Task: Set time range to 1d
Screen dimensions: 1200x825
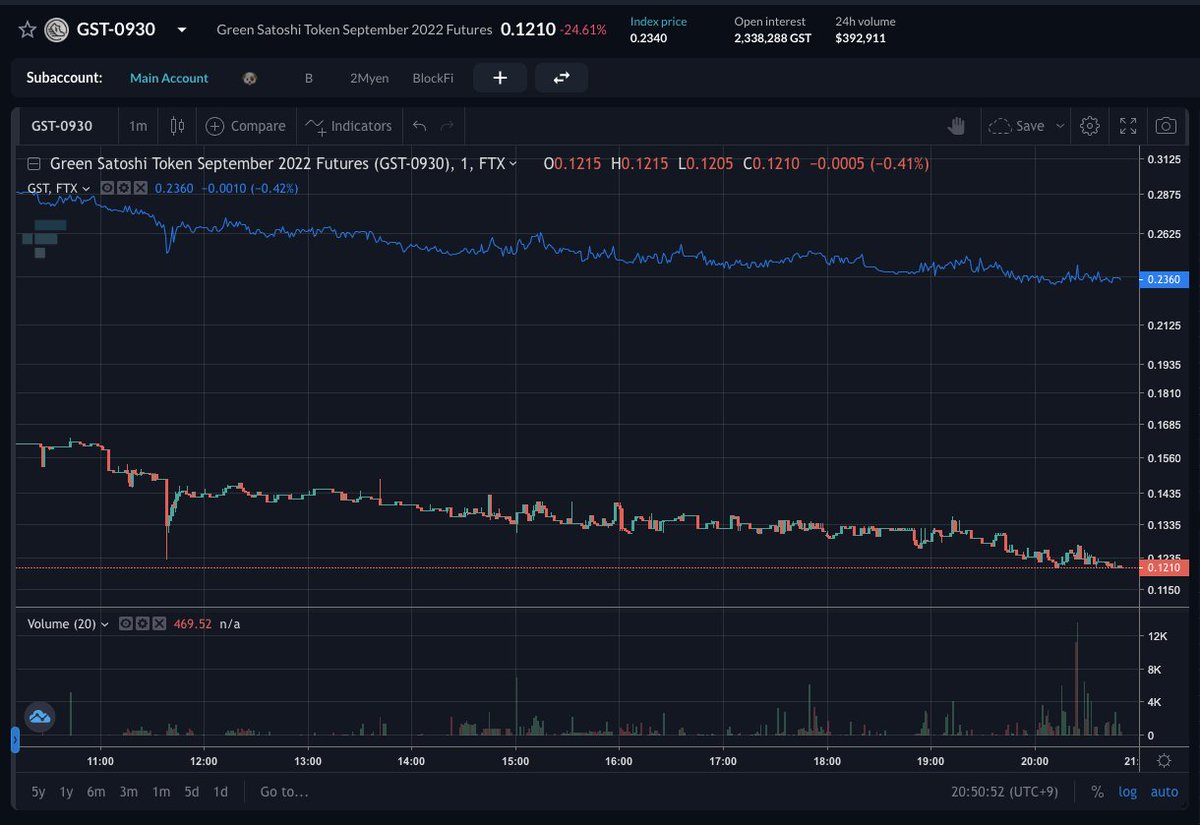Action: [221, 792]
